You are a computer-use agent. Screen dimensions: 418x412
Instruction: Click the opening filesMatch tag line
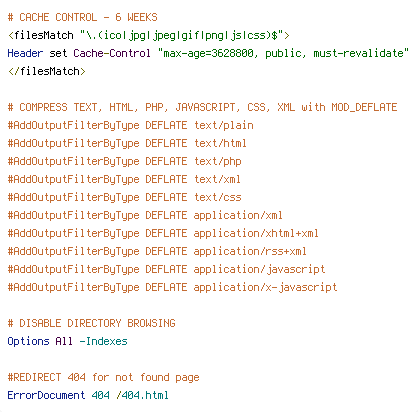149,35
